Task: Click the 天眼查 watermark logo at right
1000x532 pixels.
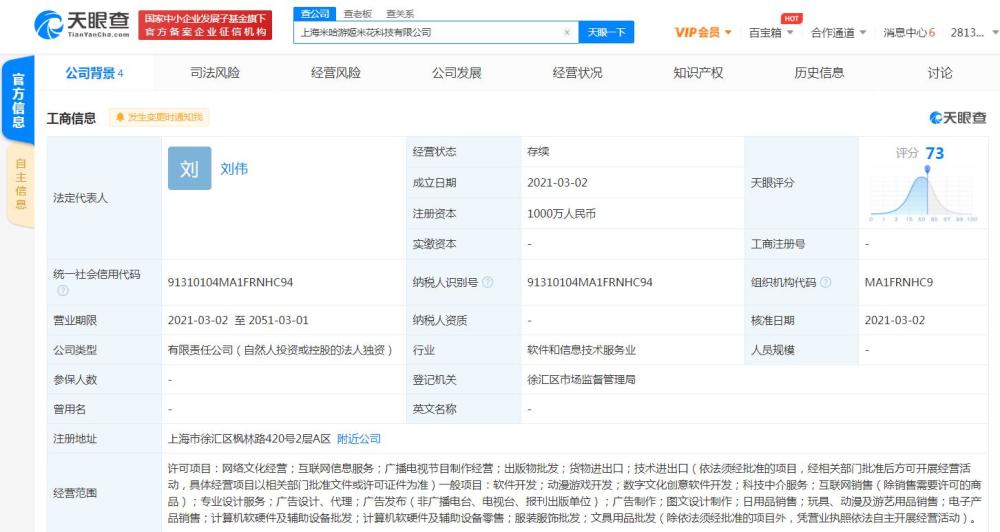Action: [958, 118]
